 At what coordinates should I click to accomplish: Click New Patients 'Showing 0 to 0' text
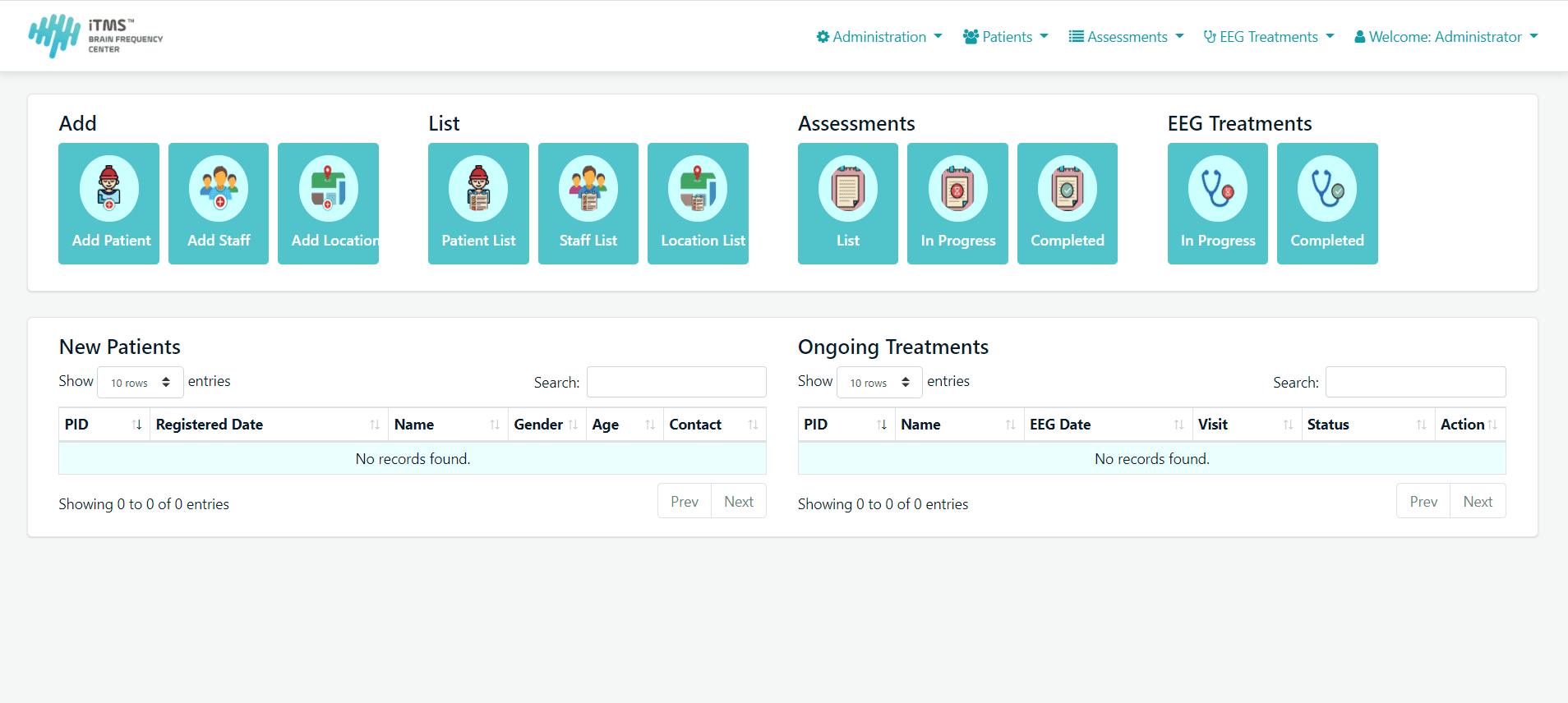(x=144, y=504)
